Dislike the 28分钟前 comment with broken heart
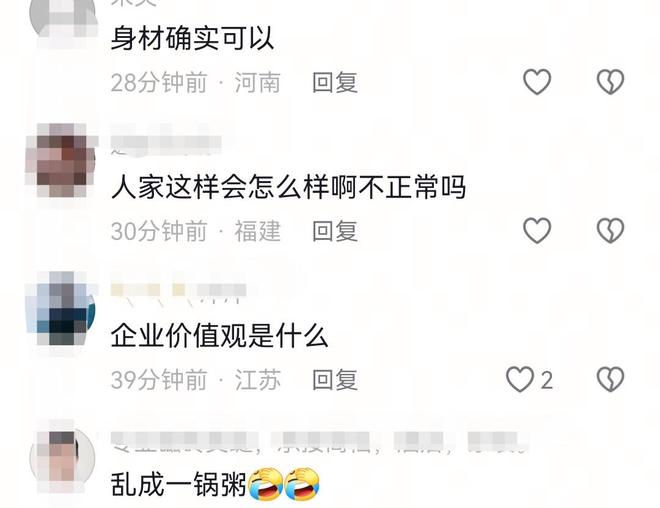 click(x=610, y=82)
